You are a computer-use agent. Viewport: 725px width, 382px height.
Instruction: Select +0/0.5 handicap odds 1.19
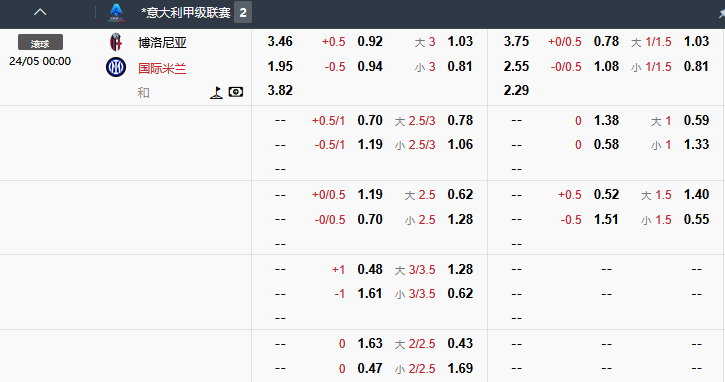coord(370,194)
